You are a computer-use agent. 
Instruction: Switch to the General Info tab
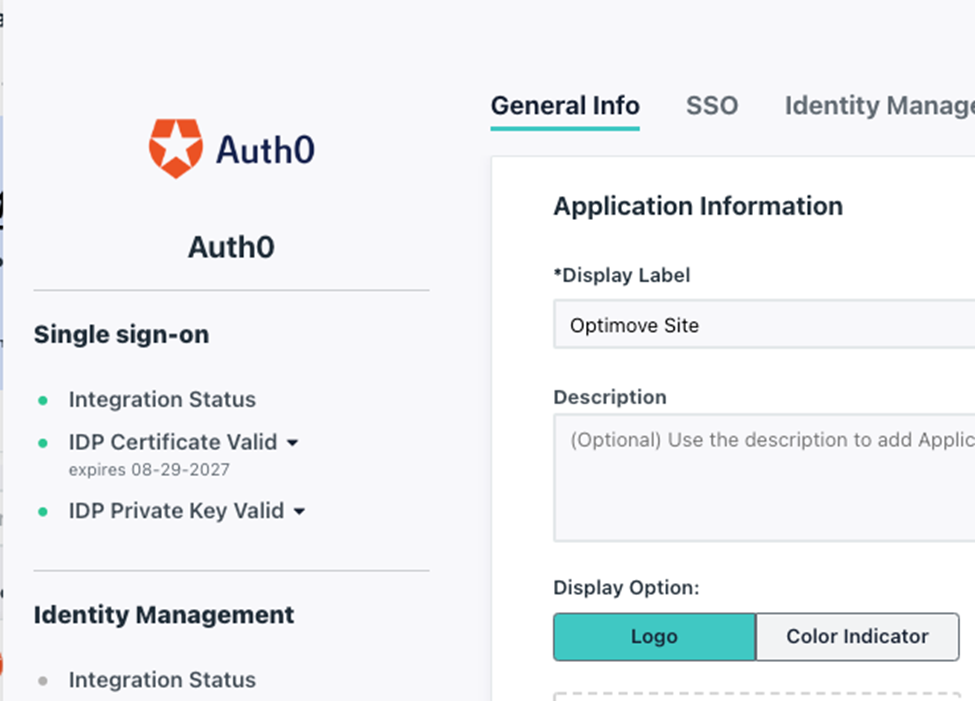565,106
